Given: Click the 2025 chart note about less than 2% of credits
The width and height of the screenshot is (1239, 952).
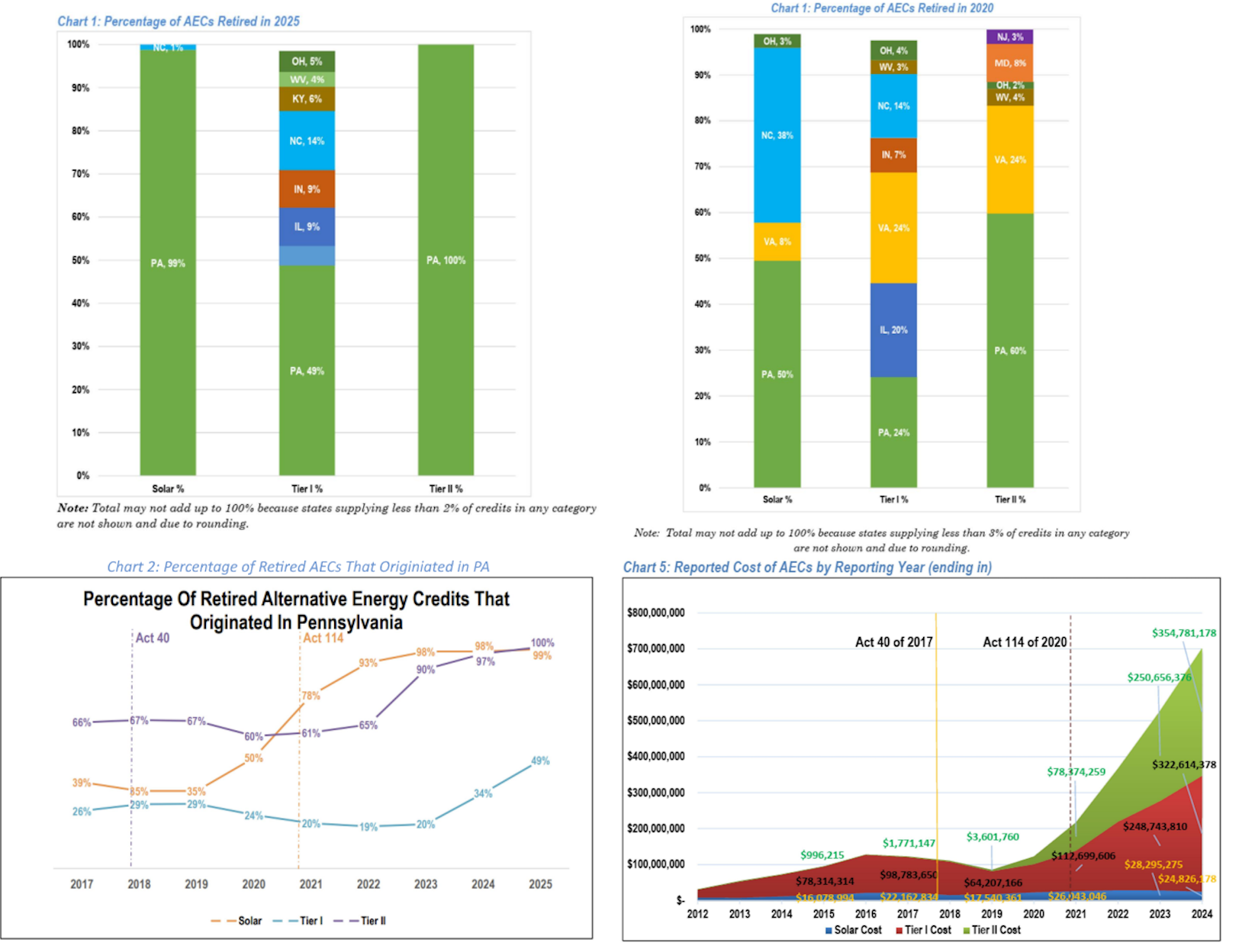Looking at the screenshot, I should click(x=327, y=516).
